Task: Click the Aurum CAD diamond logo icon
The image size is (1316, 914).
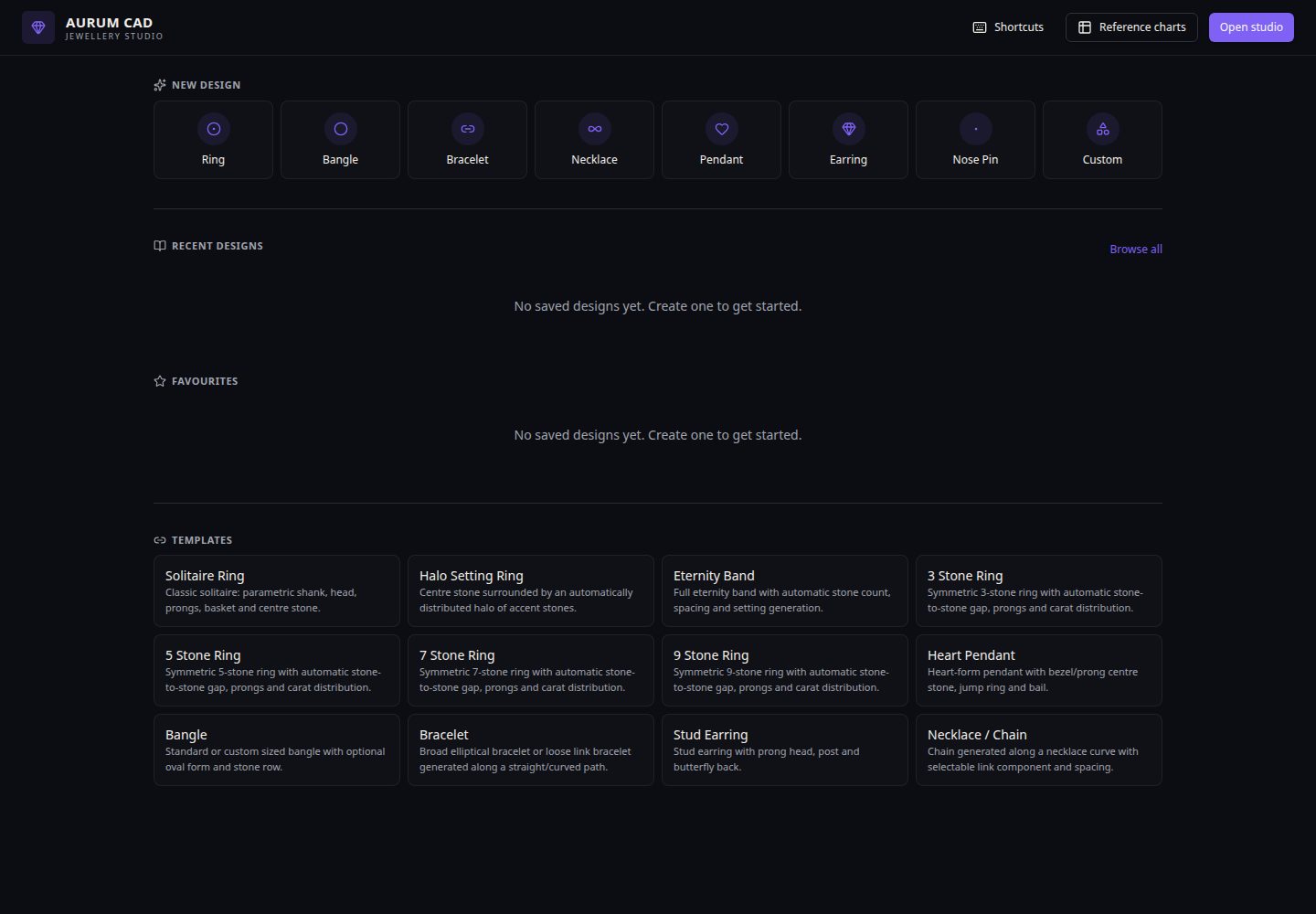Action: [x=38, y=27]
